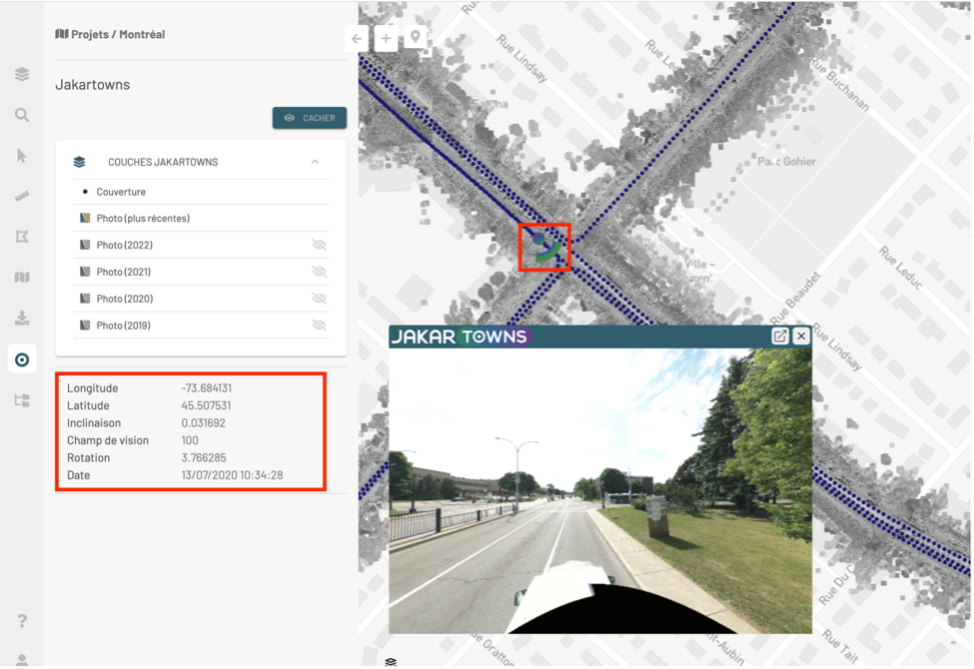Show the Photo (2022) layer

pos(319,244)
